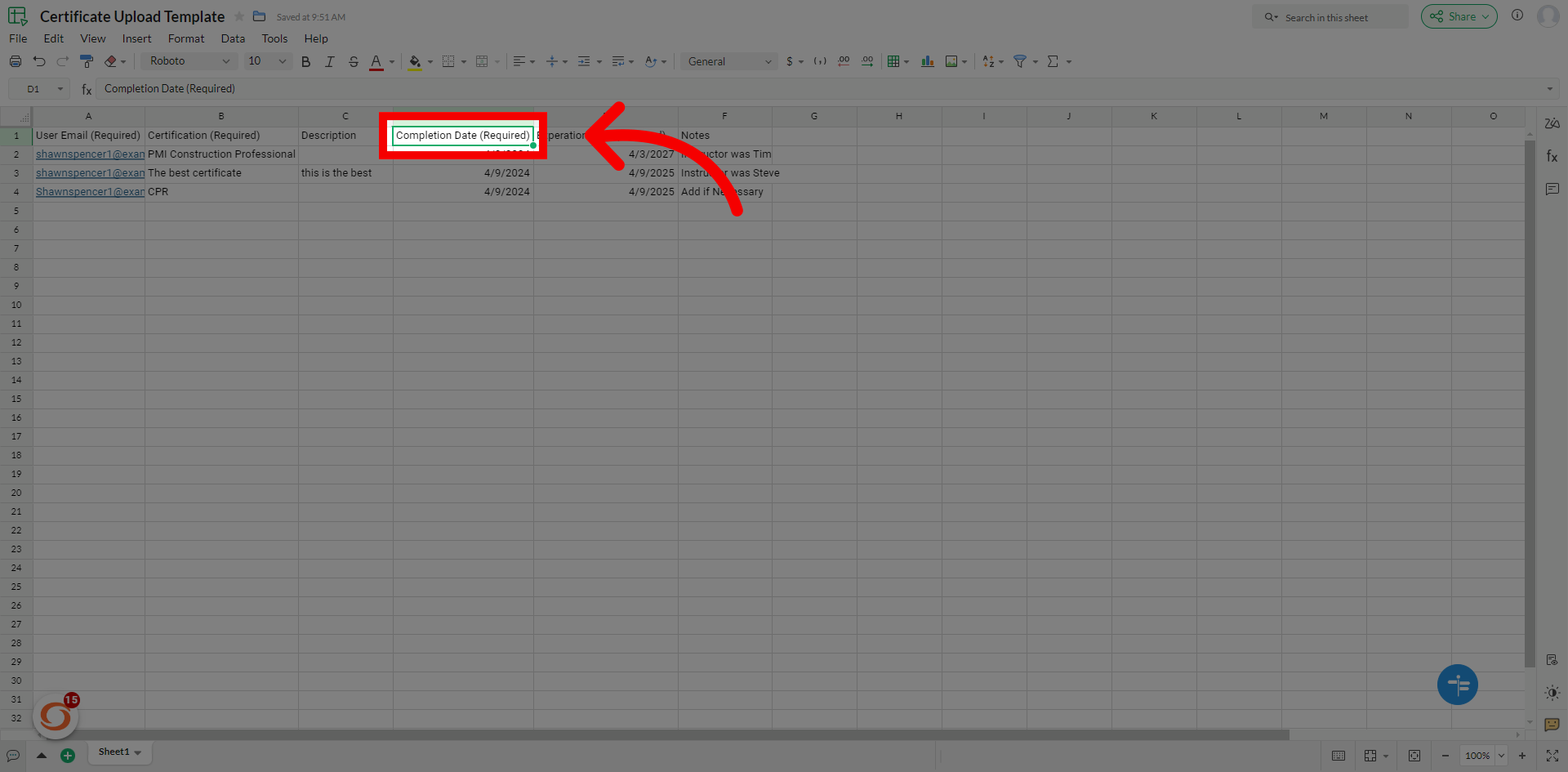Click the vertical scrollbar
Screen dimensions: 1568x772
[x=1530, y=404]
